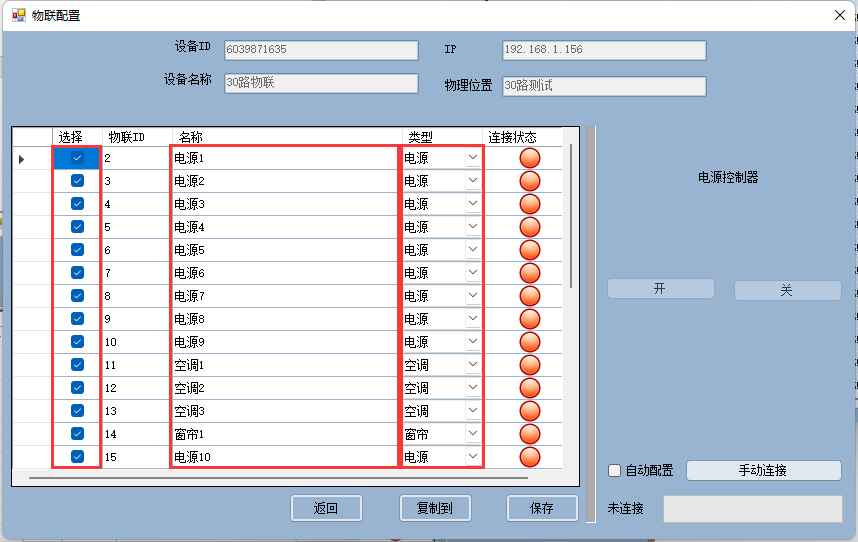Image resolution: width=858 pixels, height=542 pixels.
Task: Open the type dropdown for 电源3
Action: coord(472,204)
